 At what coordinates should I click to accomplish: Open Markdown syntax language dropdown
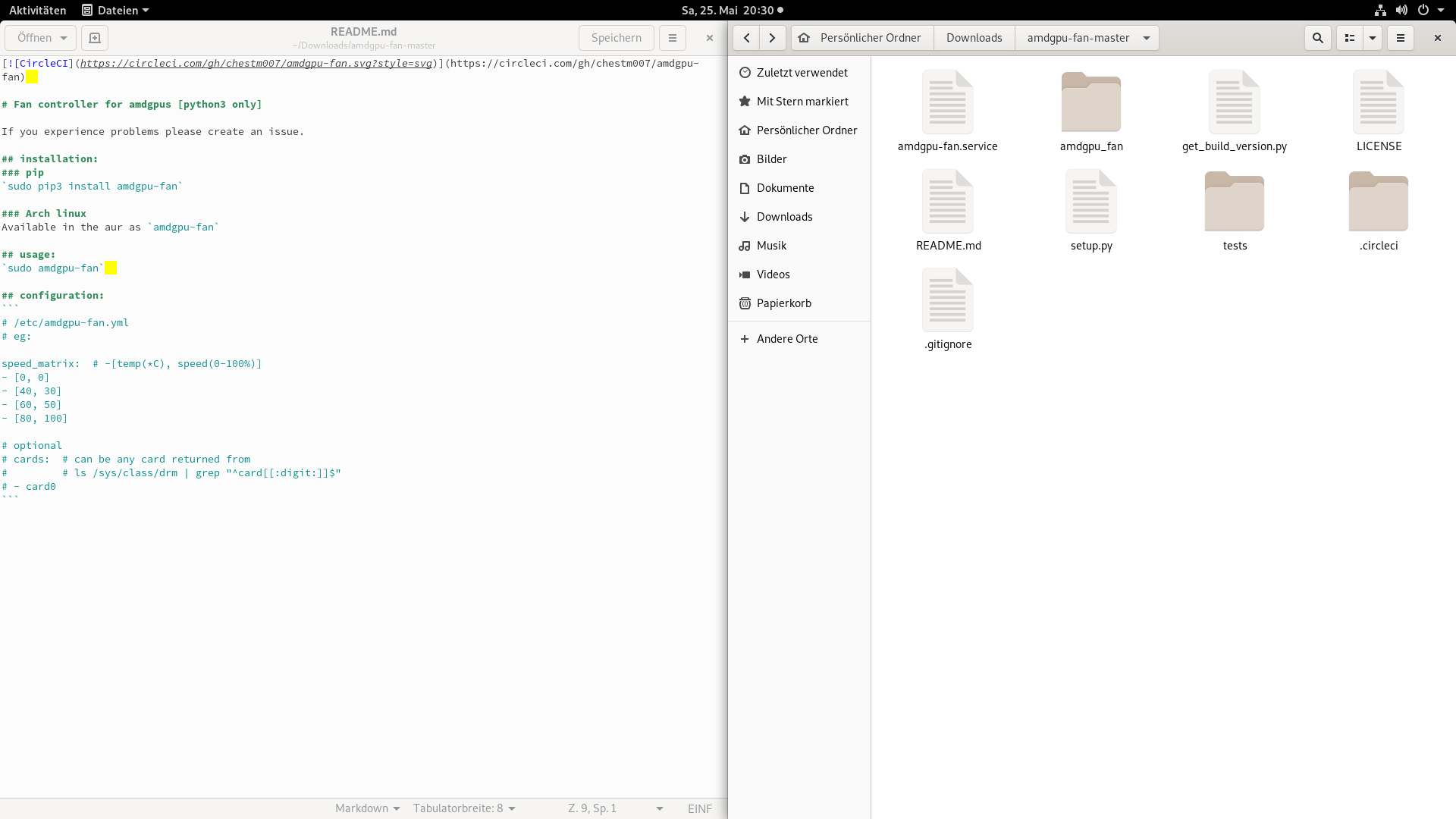tap(367, 808)
